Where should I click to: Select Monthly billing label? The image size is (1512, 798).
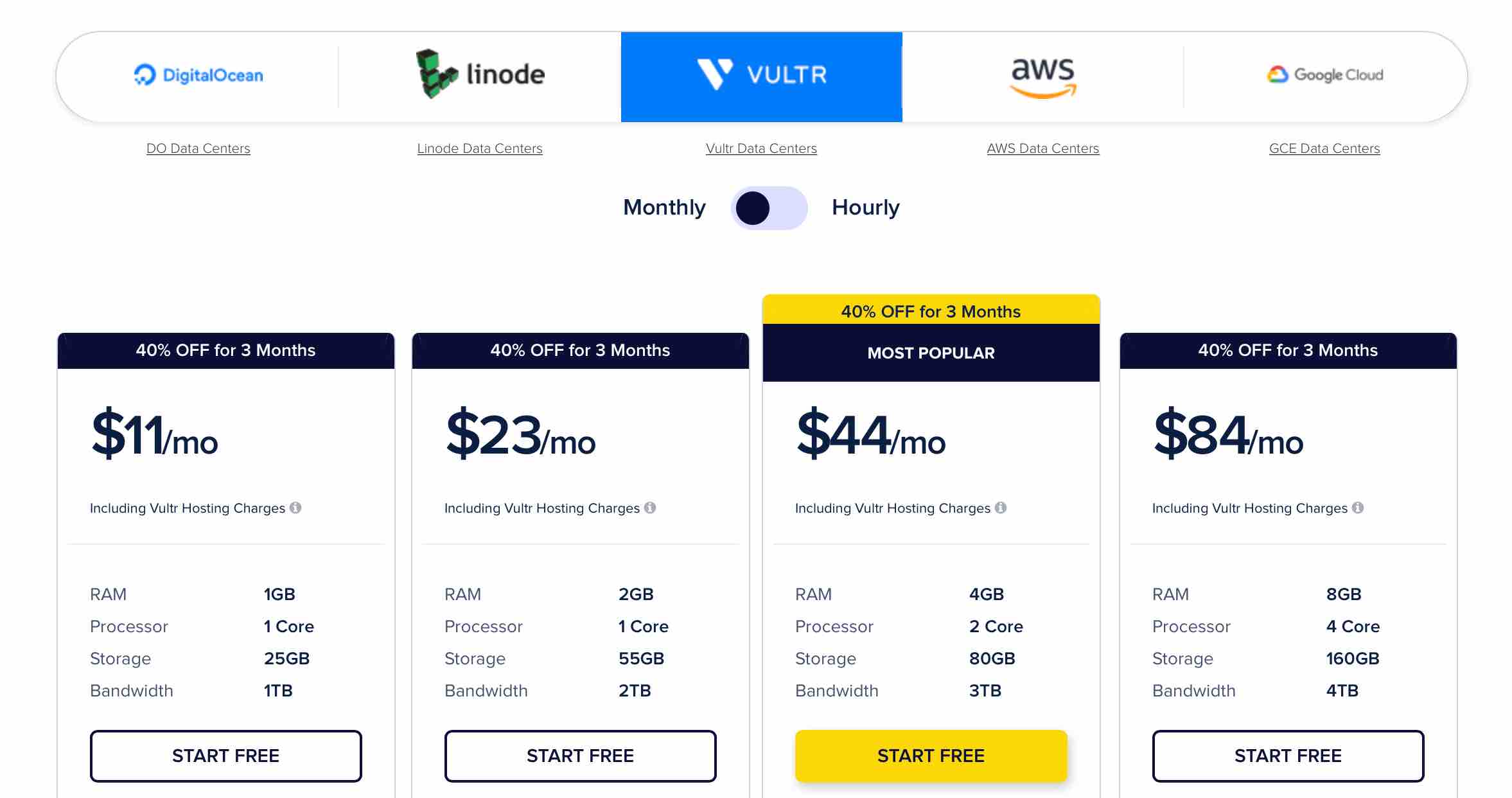pyautogui.click(x=664, y=208)
